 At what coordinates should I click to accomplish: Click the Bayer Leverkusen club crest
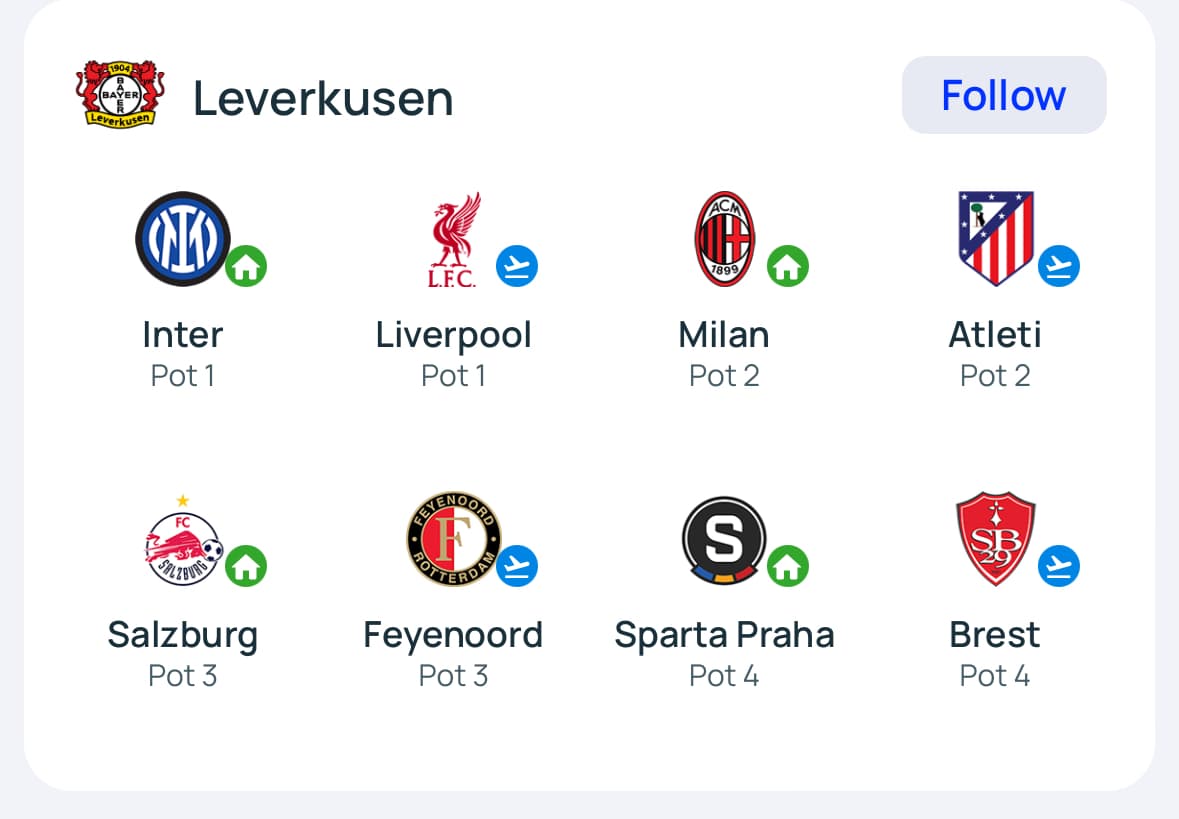click(120, 95)
